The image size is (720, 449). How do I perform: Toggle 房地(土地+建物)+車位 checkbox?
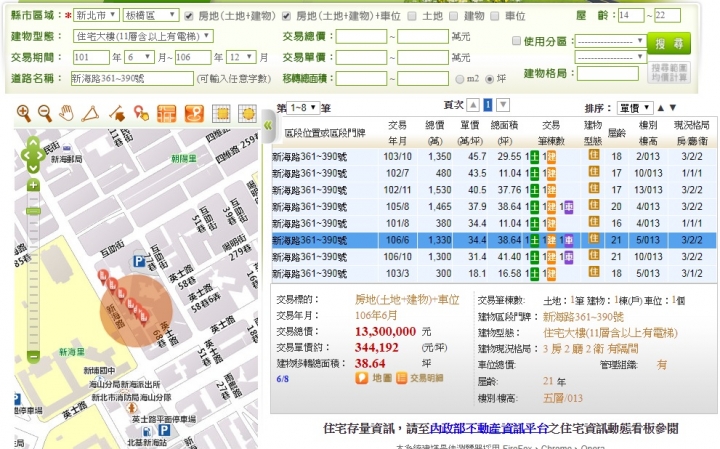[287, 16]
